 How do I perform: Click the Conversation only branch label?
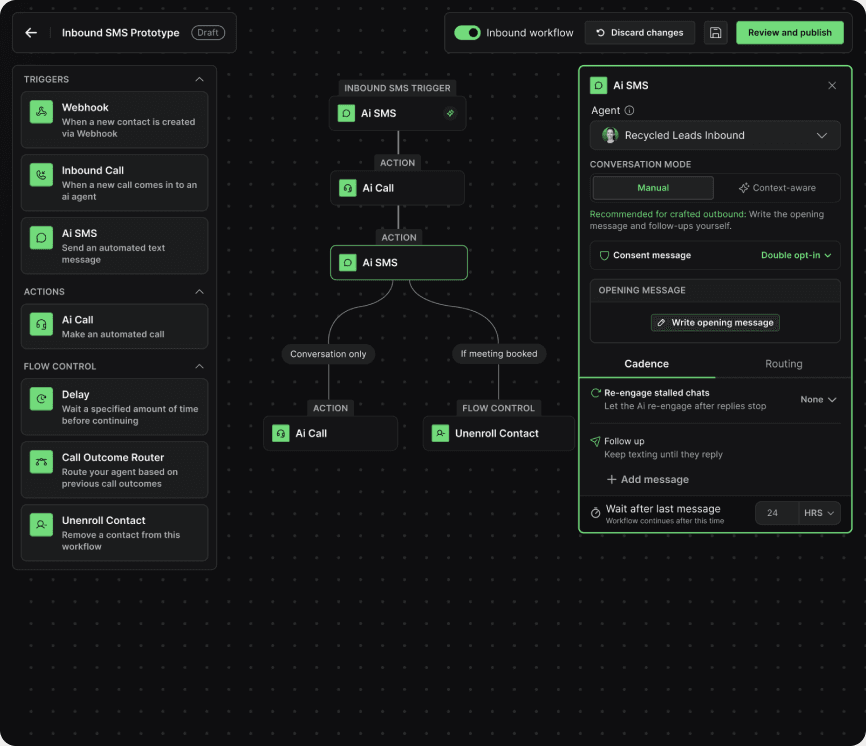(x=328, y=354)
